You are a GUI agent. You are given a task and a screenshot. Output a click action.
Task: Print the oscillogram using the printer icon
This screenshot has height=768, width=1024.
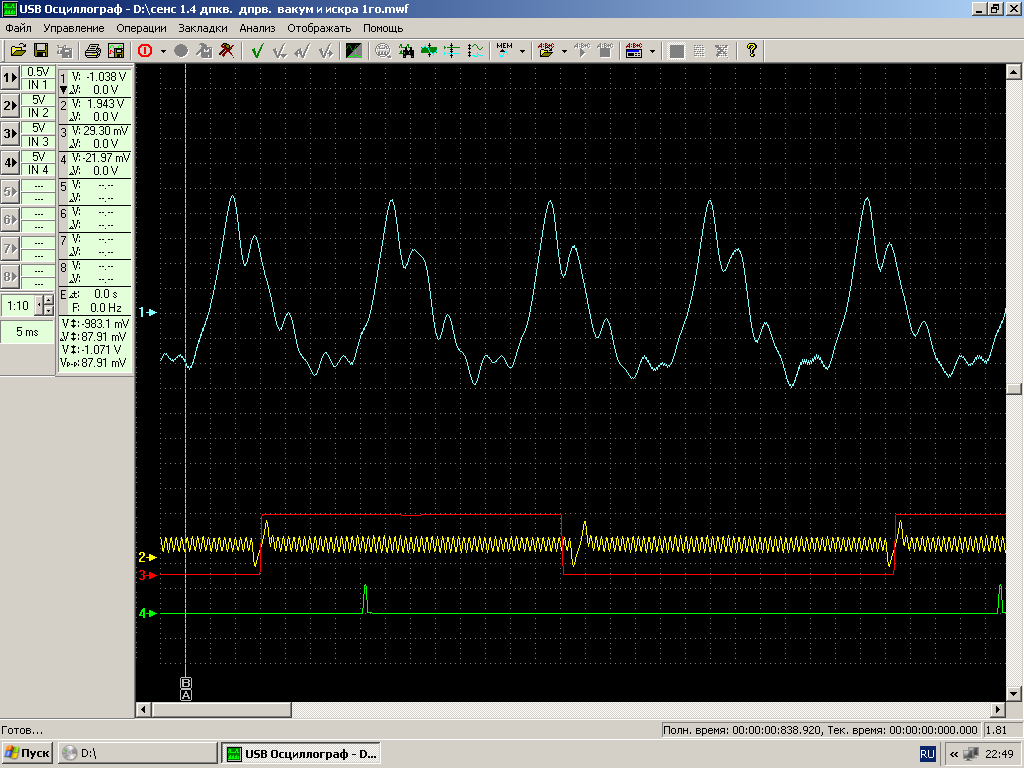click(x=93, y=50)
